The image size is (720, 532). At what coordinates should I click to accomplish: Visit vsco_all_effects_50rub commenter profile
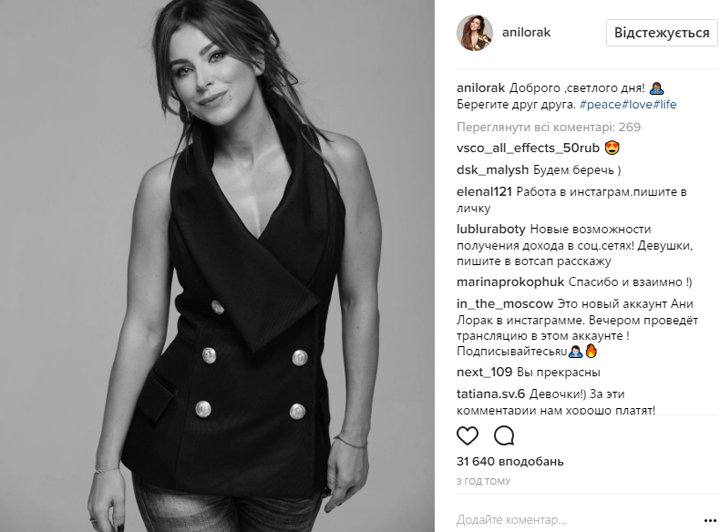[528, 148]
